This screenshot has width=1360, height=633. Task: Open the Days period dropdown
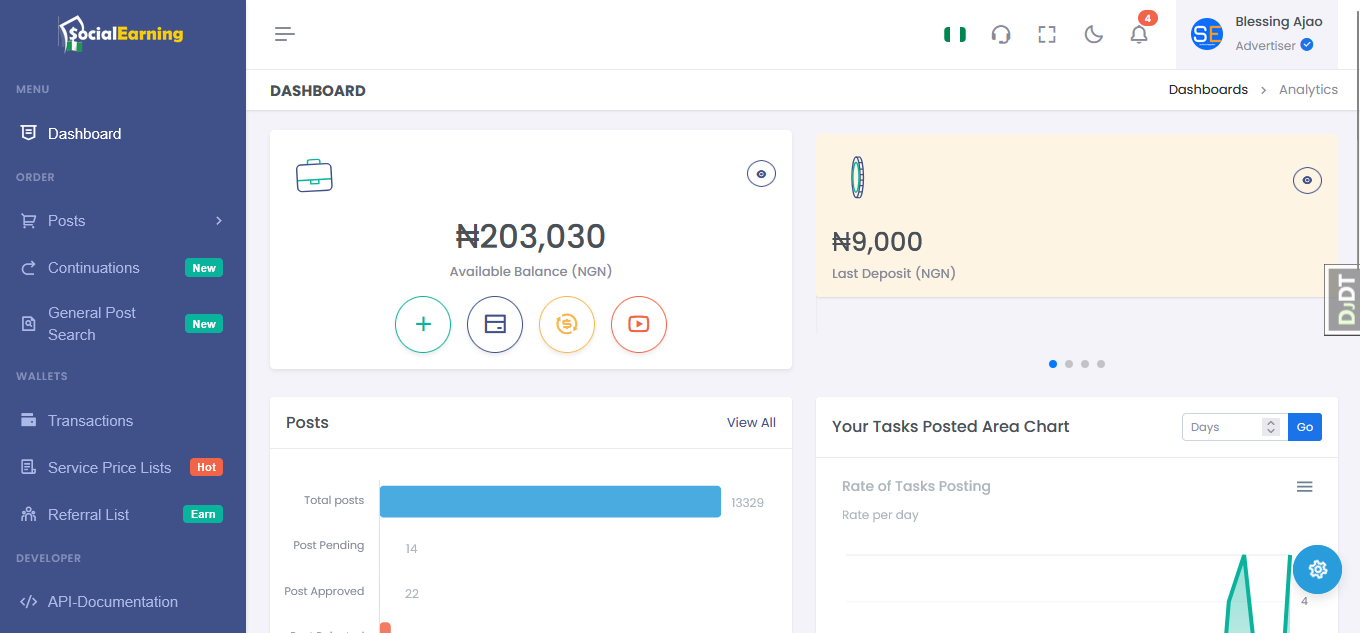click(1234, 427)
